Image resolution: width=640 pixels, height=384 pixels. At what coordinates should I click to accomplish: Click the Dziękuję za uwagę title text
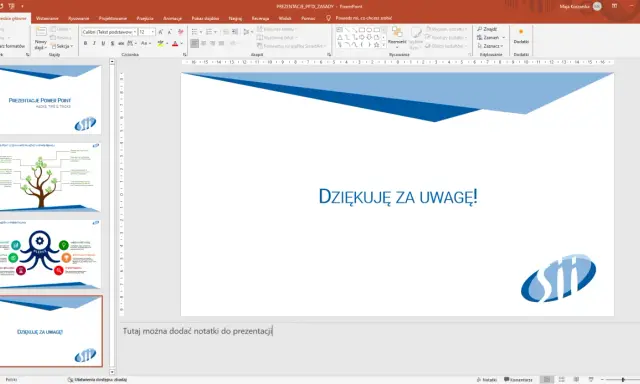398,197
